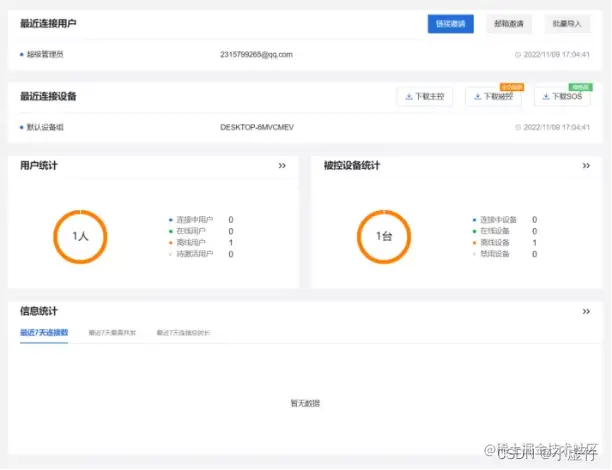
Task: Click the 下载主控 download button
Action: [425, 96]
